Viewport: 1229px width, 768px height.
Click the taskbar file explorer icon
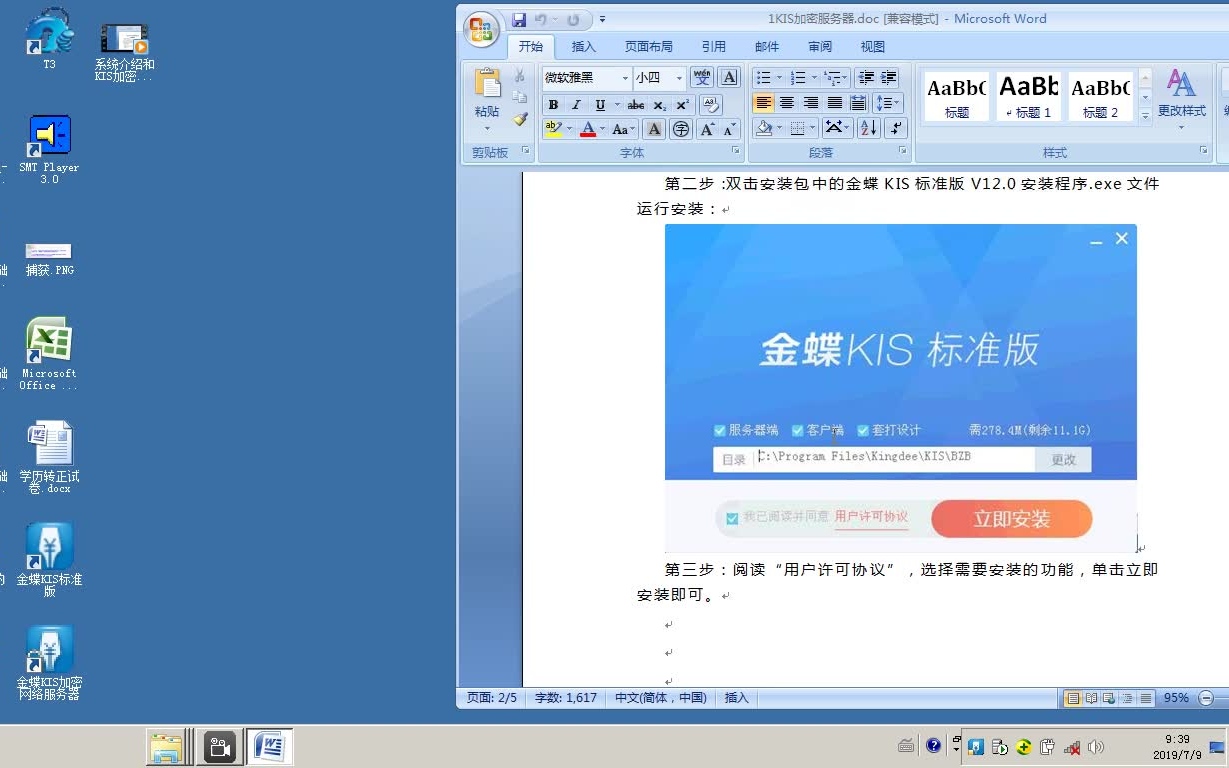tap(166, 747)
